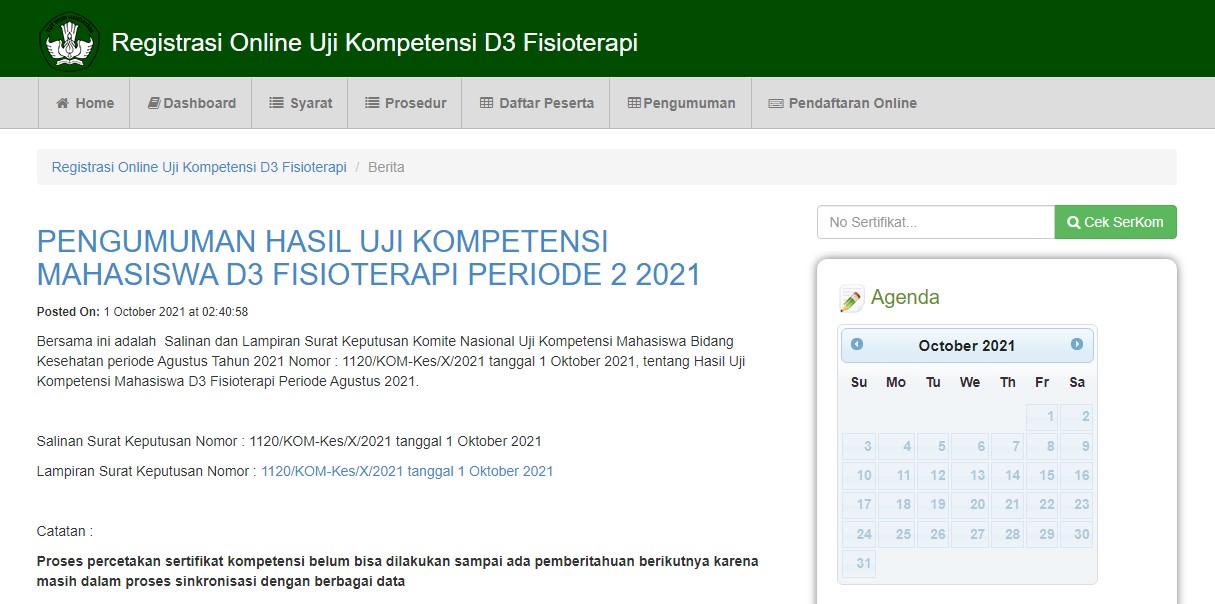
Task: Click the Agenda pencil notepad icon
Action: point(851,298)
